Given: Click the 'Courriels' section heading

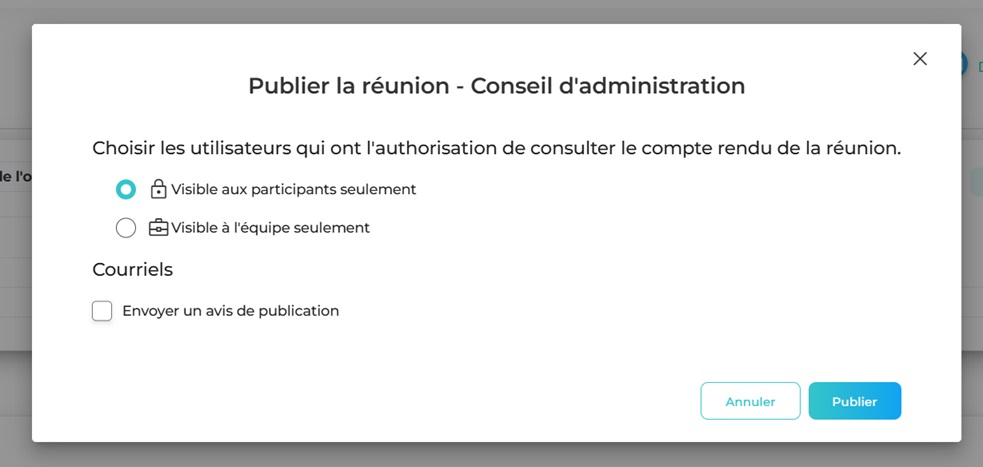Looking at the screenshot, I should 132,270.
